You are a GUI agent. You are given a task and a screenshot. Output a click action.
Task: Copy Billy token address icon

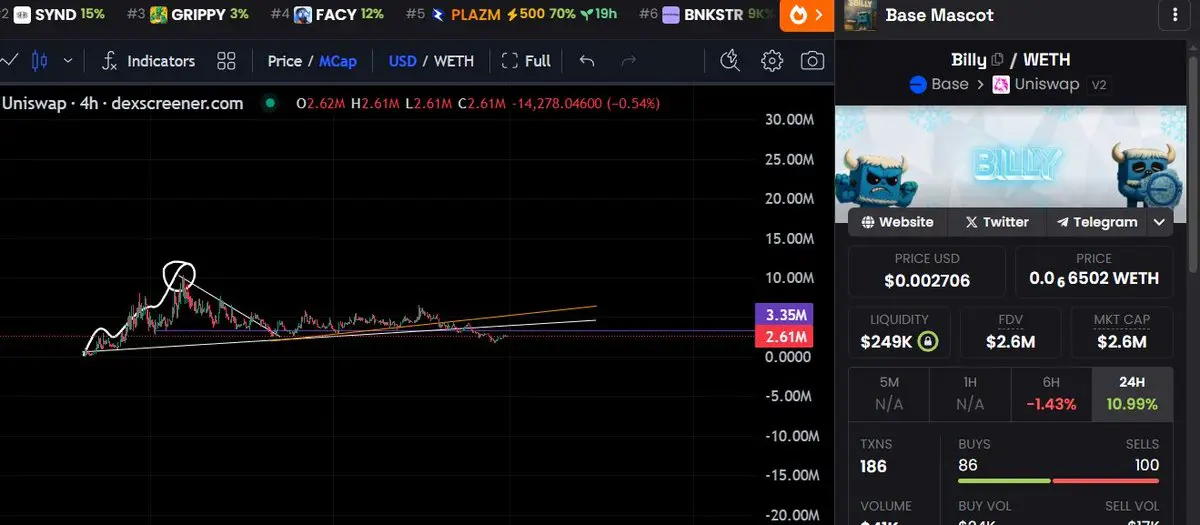coord(997,60)
